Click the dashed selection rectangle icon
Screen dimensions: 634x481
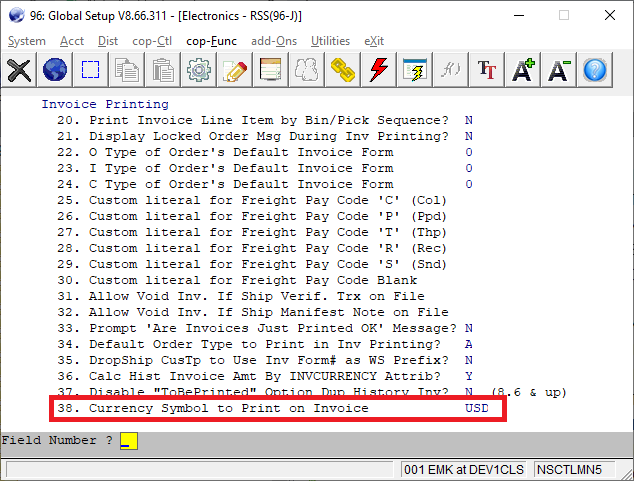[91, 70]
